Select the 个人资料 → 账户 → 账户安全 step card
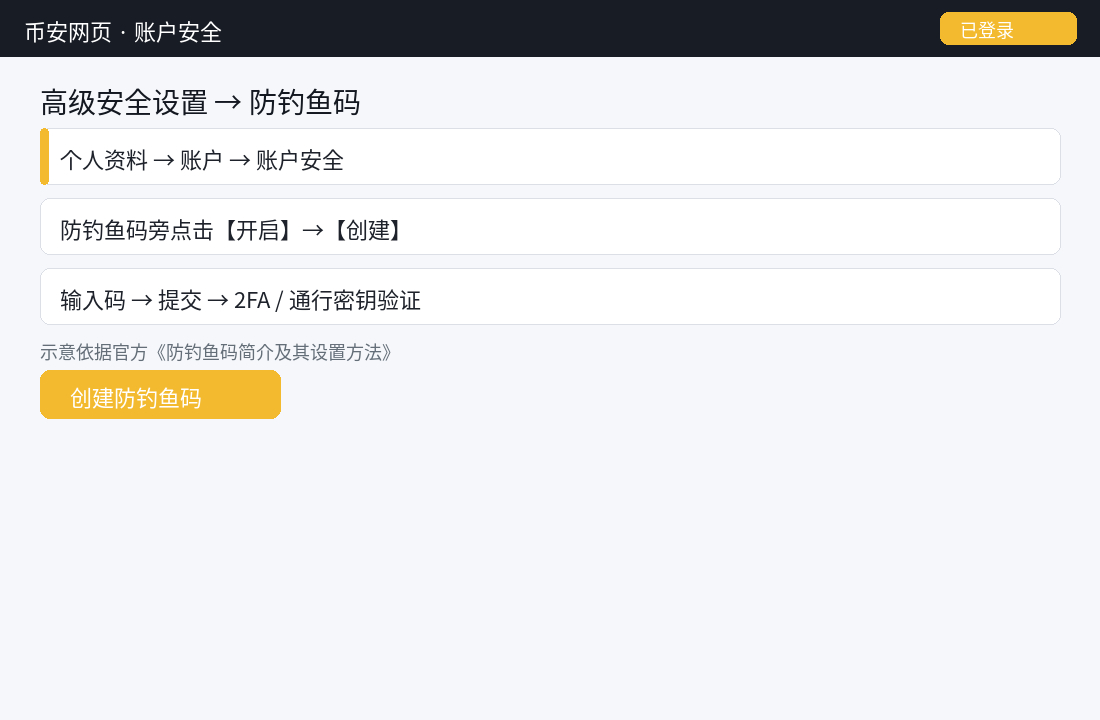The width and height of the screenshot is (1100, 720). pyautogui.click(x=550, y=156)
